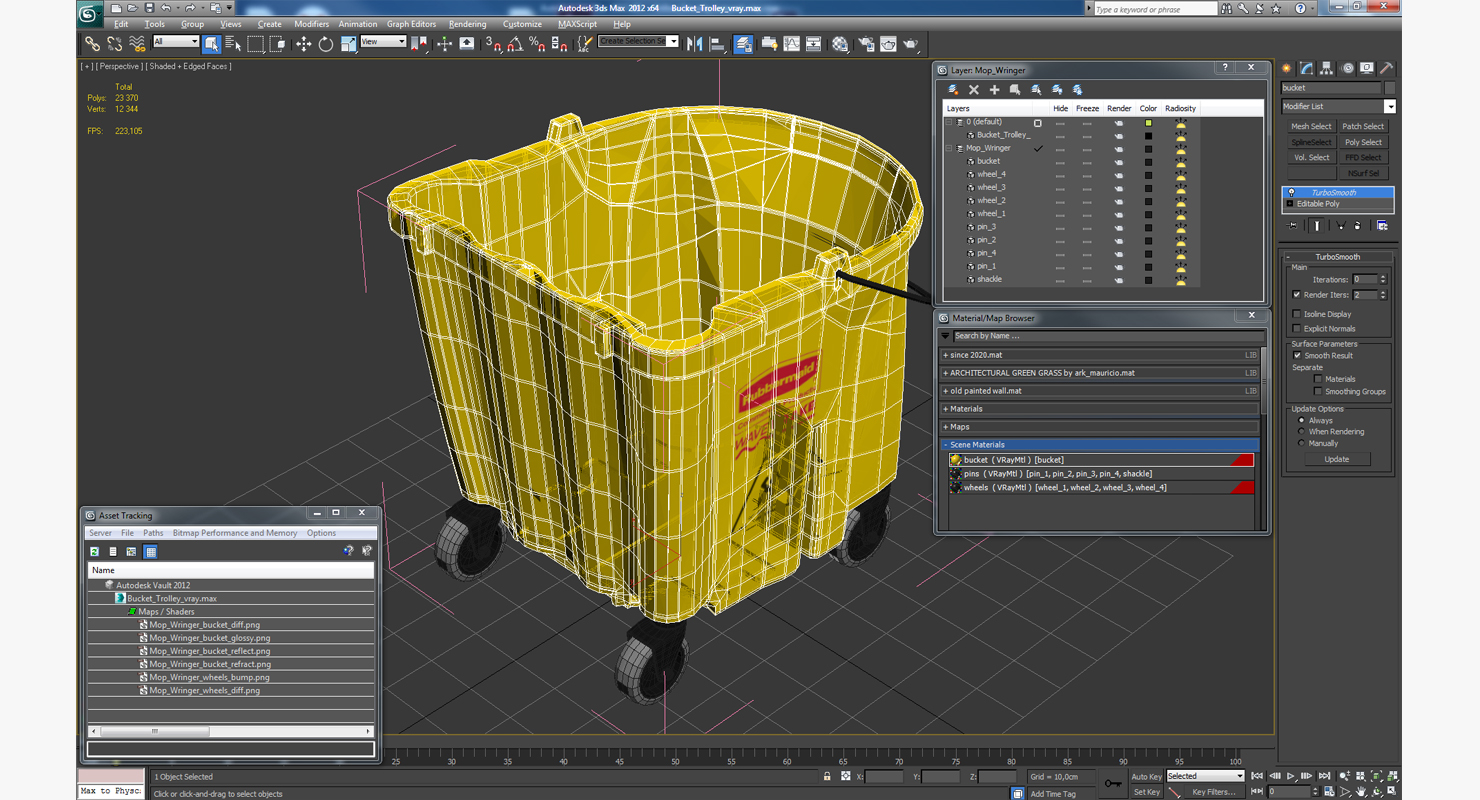Expand since 2020.mat library group
The image size is (1480, 800).
[945, 355]
